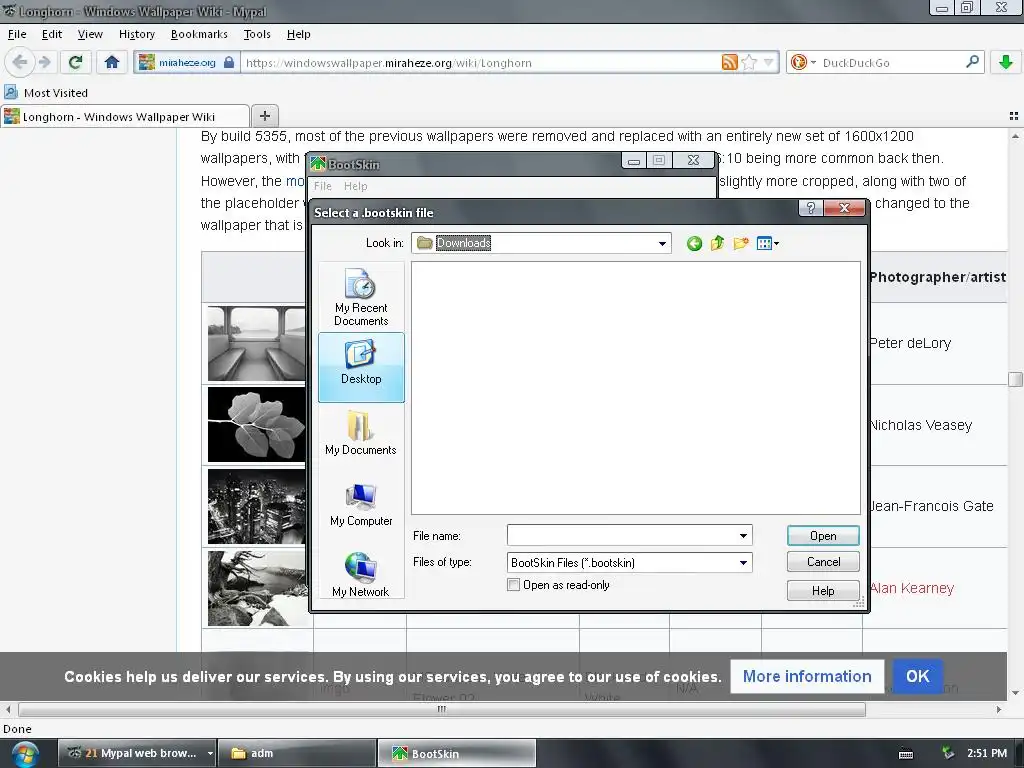The width and height of the screenshot is (1024, 768).
Task: Create new folder in file dialog
Action: pyautogui.click(x=741, y=244)
